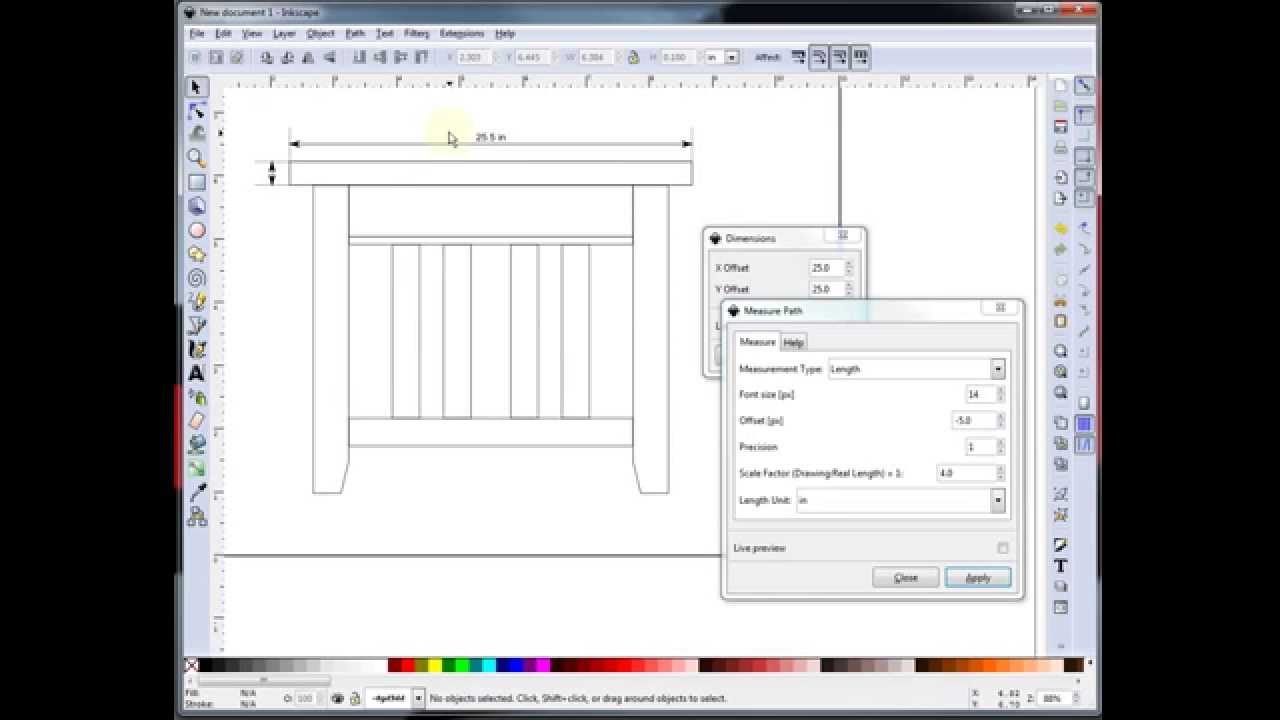1280x720 pixels.
Task: Select the Spiral tool
Action: point(197,278)
